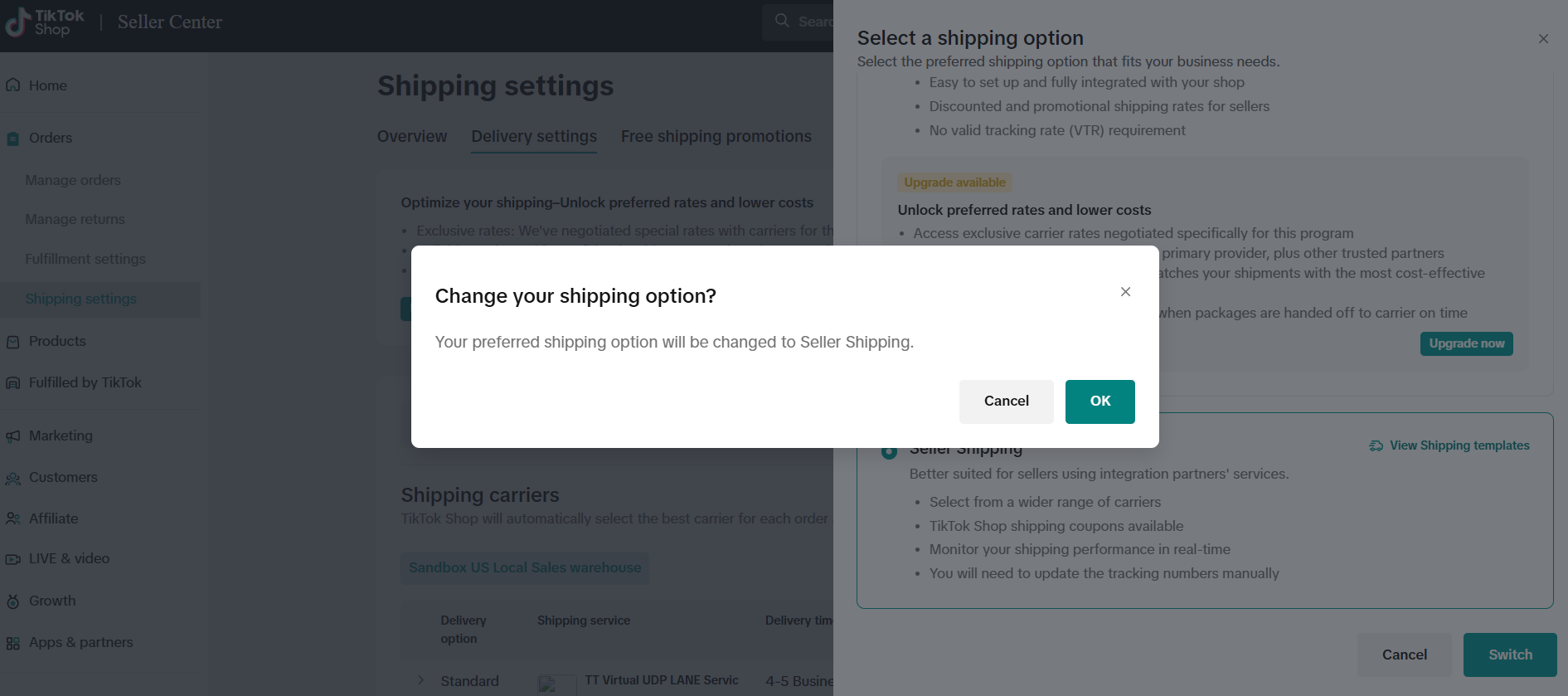Open the Home sidebar icon
1568x696 pixels.
click(x=13, y=85)
